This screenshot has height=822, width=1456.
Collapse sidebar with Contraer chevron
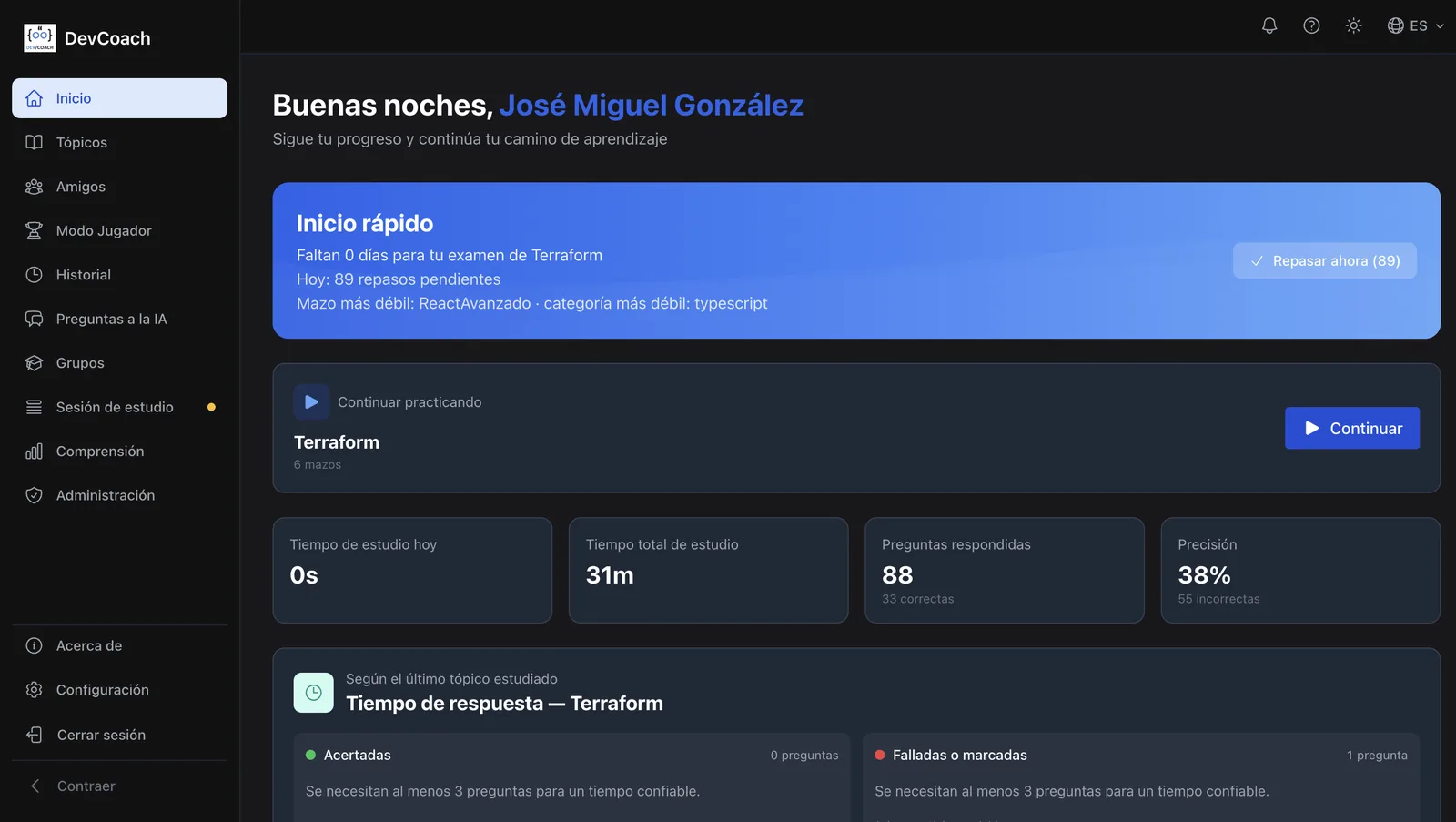pos(35,786)
